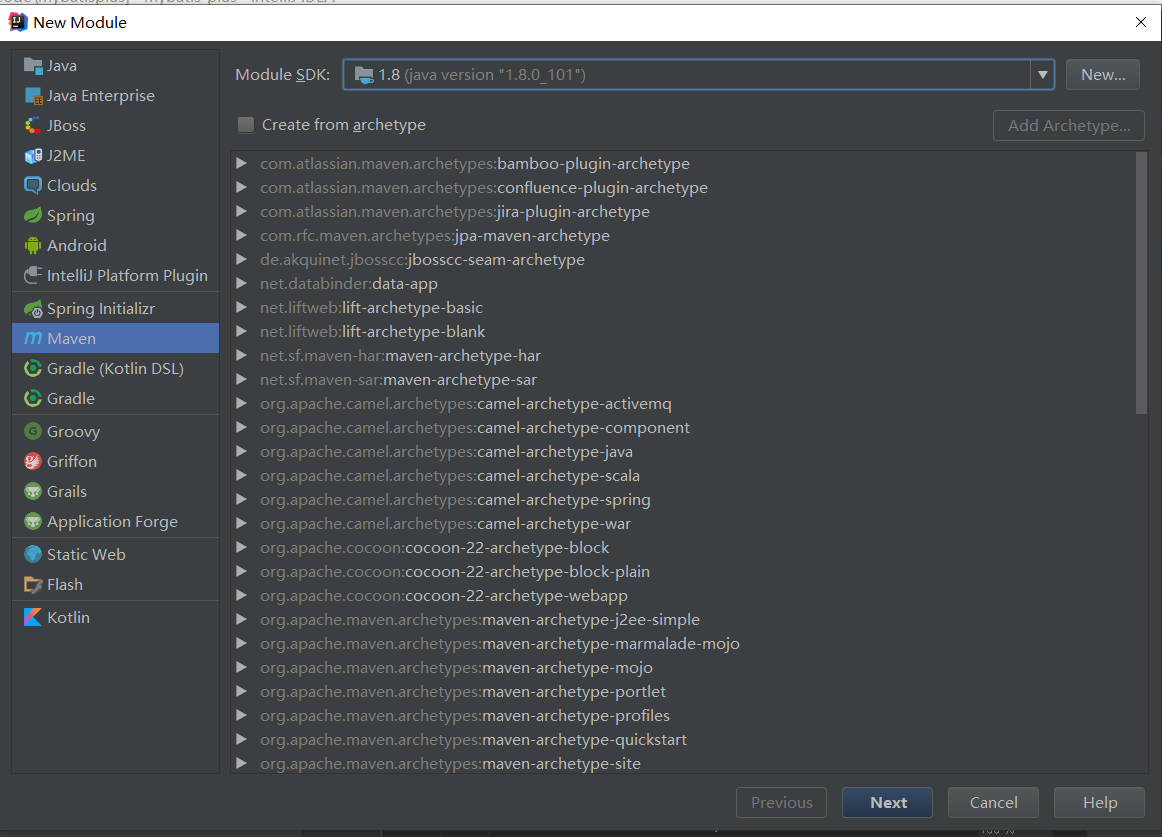Select camel-archetype-component text row
The width and height of the screenshot is (1162, 837).
tap(474, 428)
